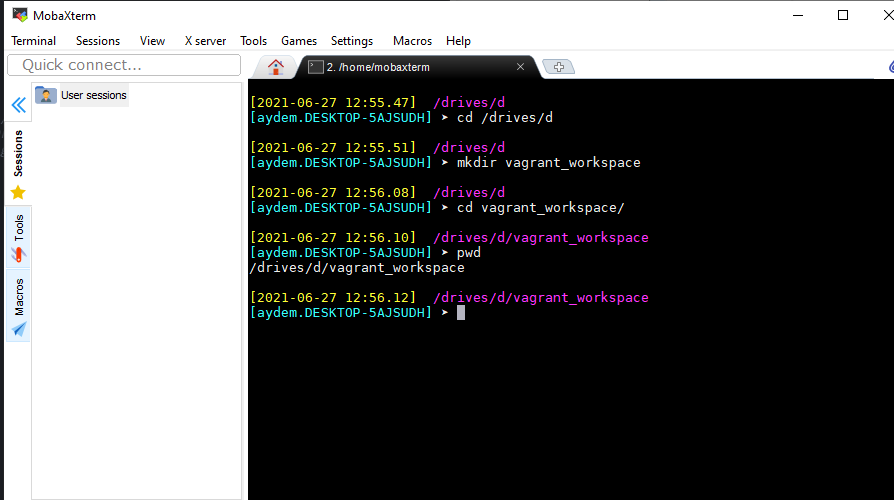Open the Macros menu

[412, 41]
